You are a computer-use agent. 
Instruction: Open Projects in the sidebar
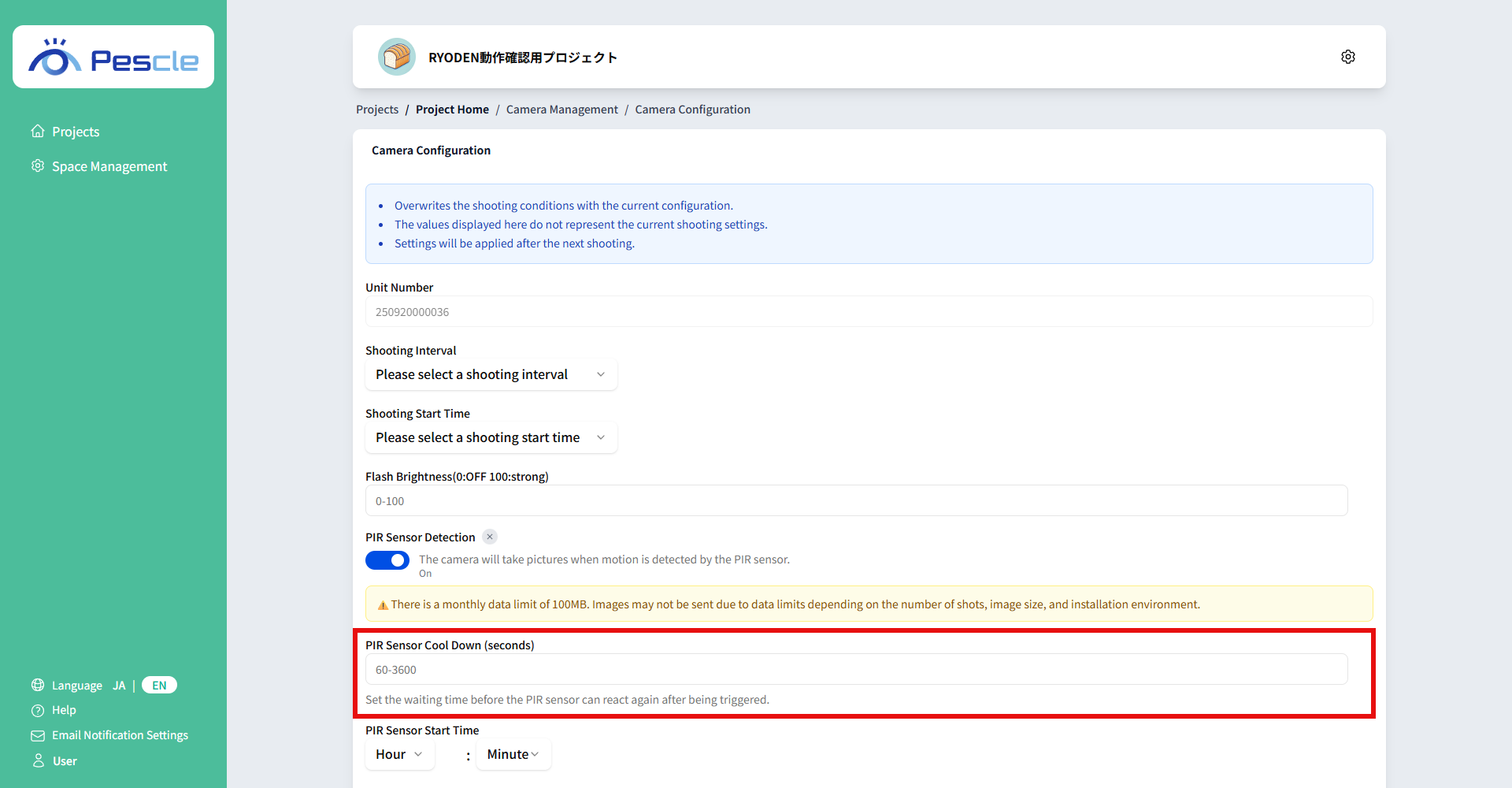76,132
